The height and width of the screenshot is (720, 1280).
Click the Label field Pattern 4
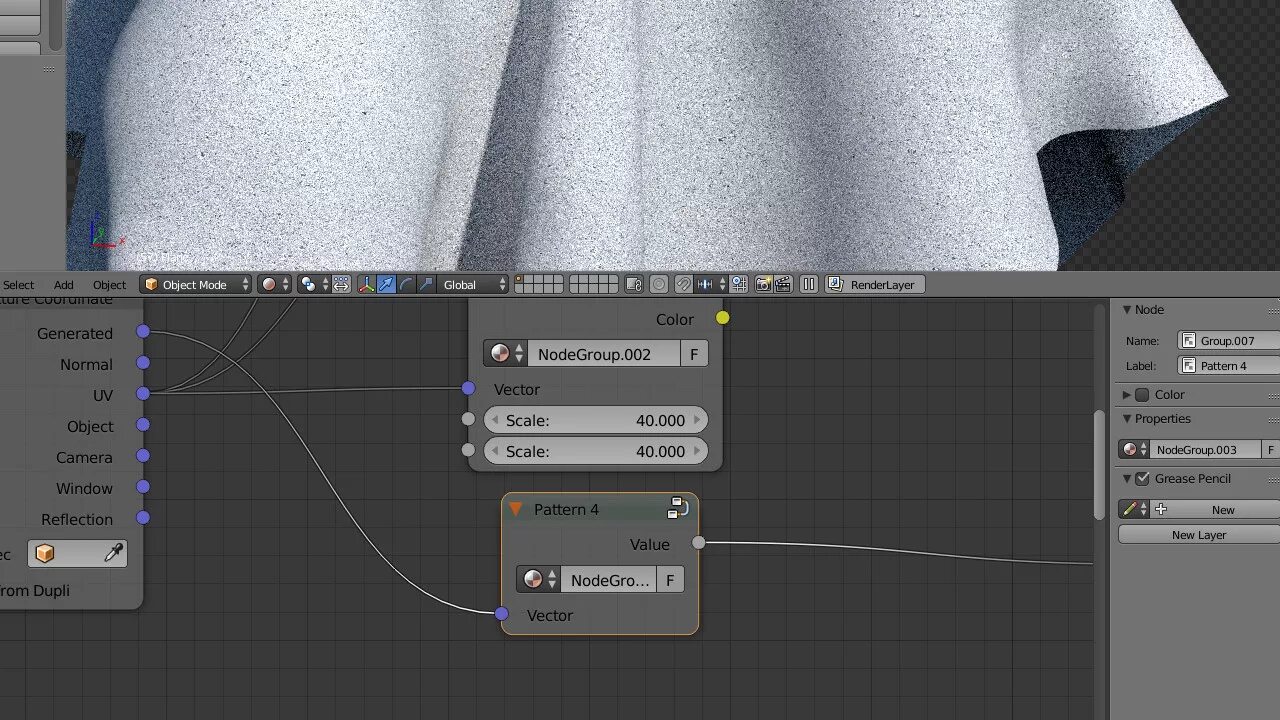(x=1229, y=366)
